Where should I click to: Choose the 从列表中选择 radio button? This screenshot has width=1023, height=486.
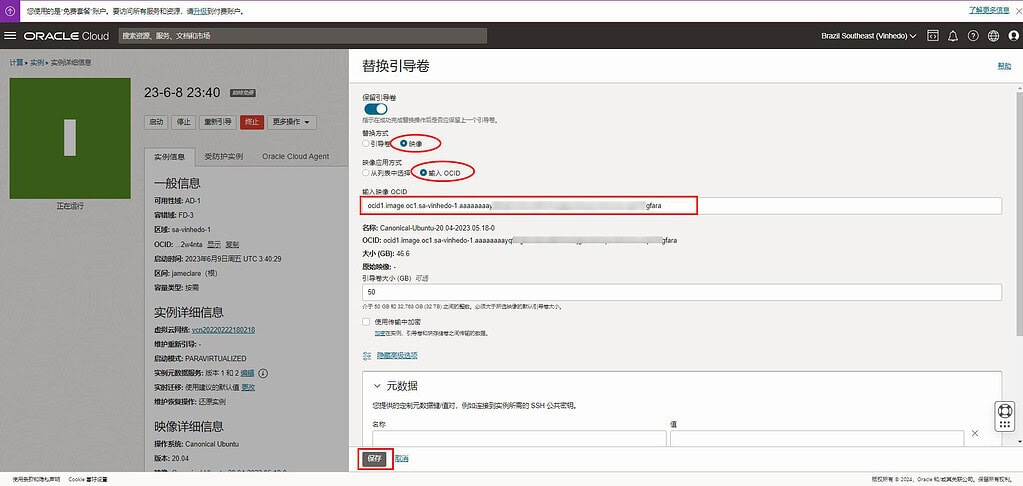click(x=366, y=172)
